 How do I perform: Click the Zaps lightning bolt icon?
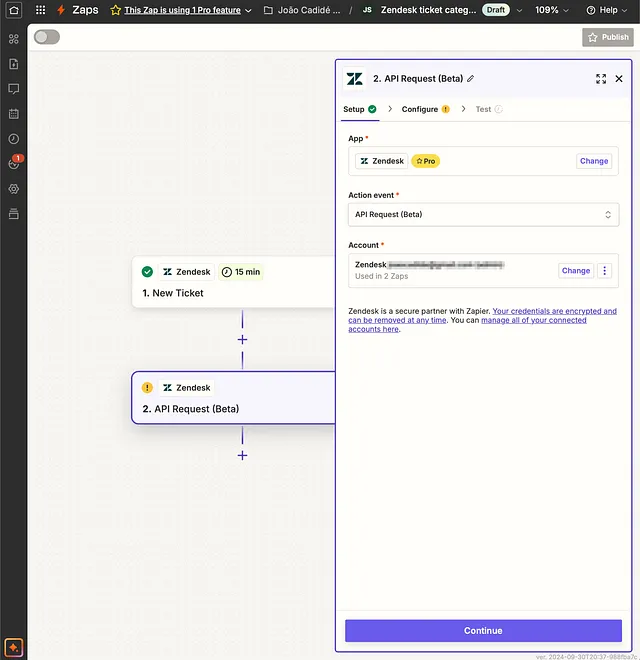pyautogui.click(x=61, y=10)
